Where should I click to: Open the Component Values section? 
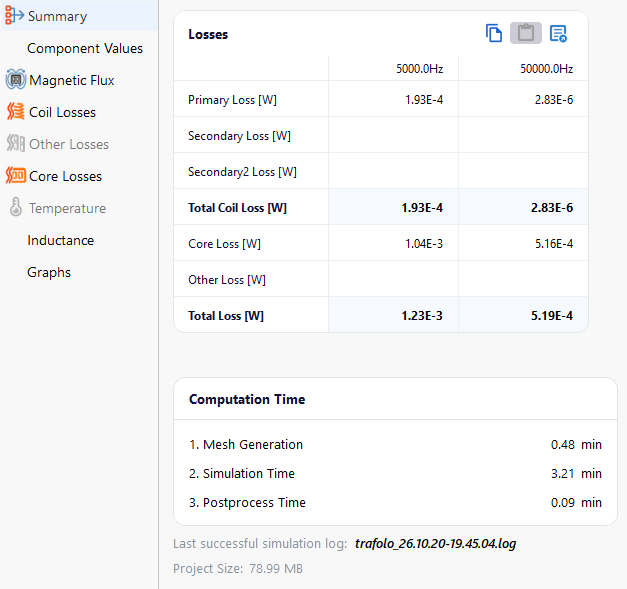coord(85,48)
